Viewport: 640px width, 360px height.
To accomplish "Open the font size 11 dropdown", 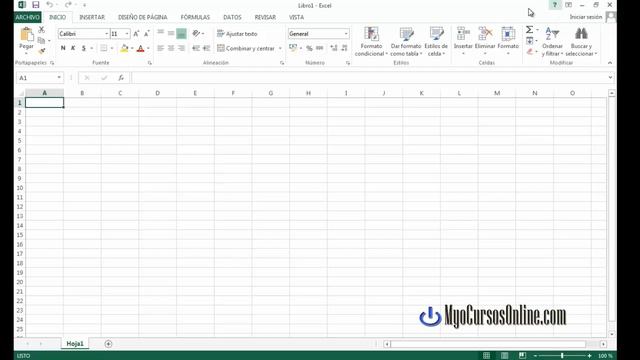I will coord(127,34).
